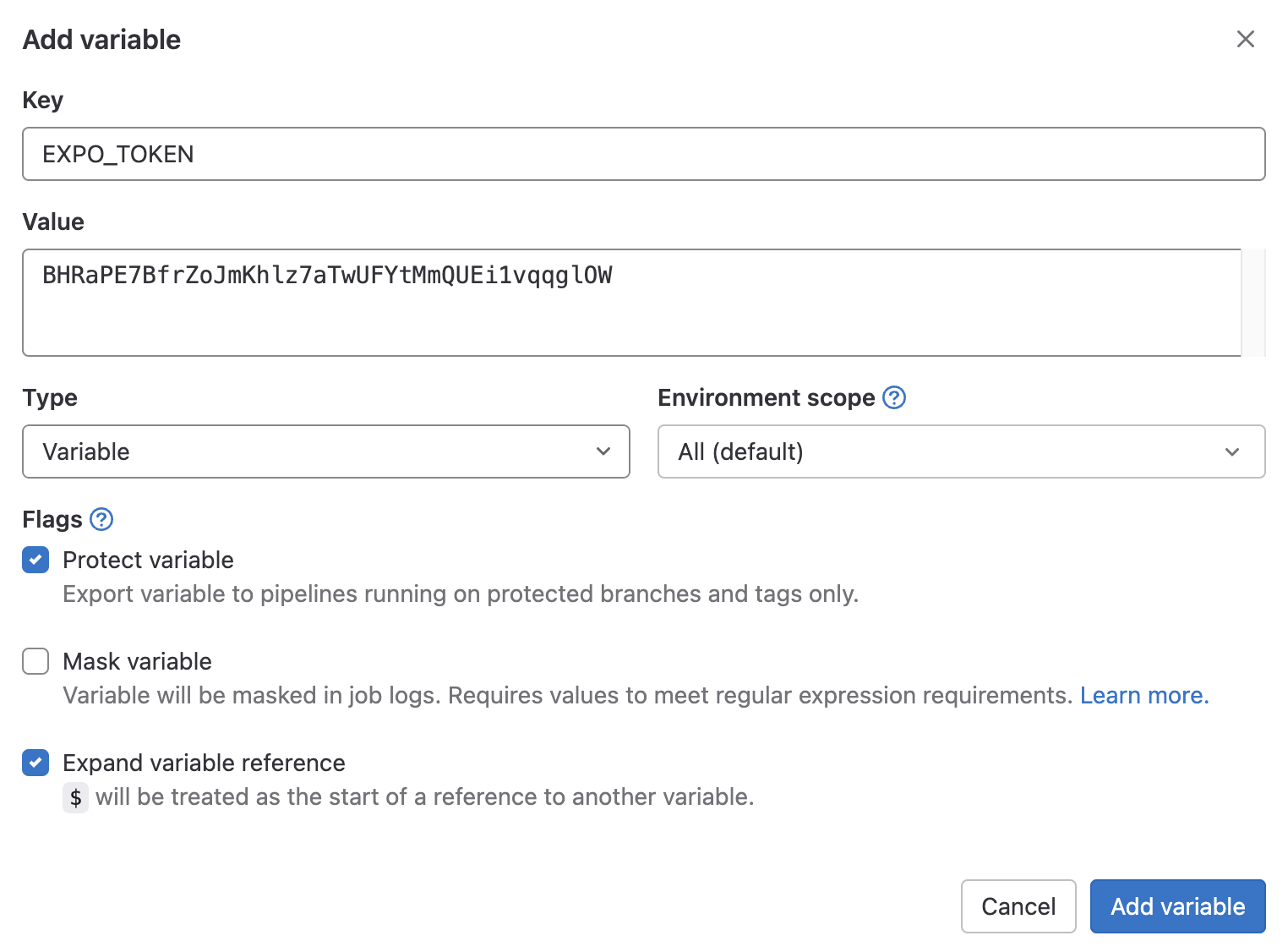Click the dollar sign code badge
Image resolution: width=1288 pixels, height=952 pixels.
pyautogui.click(x=76, y=797)
